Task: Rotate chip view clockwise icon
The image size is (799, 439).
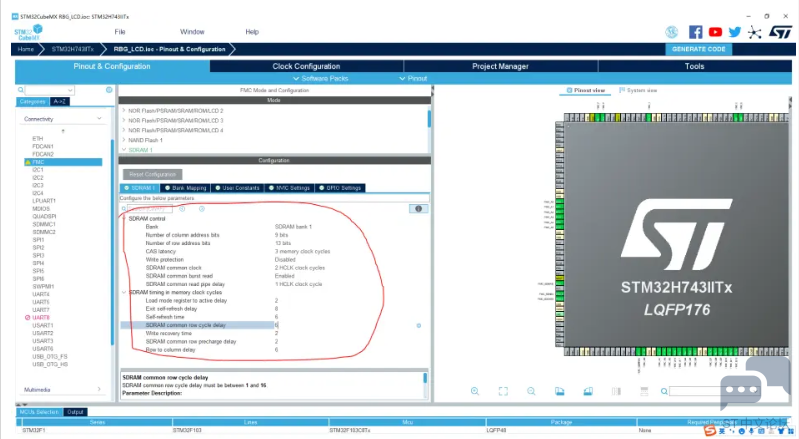Action: coord(560,391)
